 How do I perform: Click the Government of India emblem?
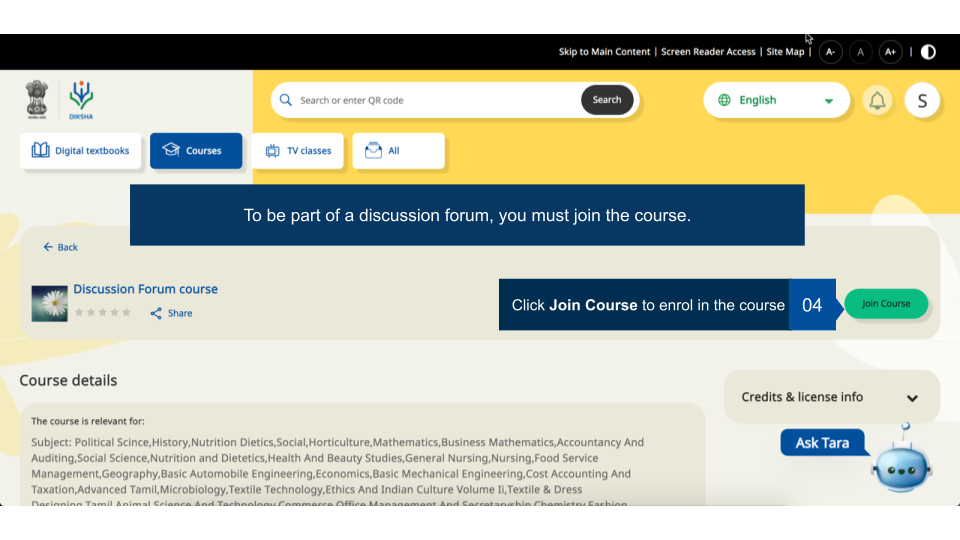click(x=37, y=100)
